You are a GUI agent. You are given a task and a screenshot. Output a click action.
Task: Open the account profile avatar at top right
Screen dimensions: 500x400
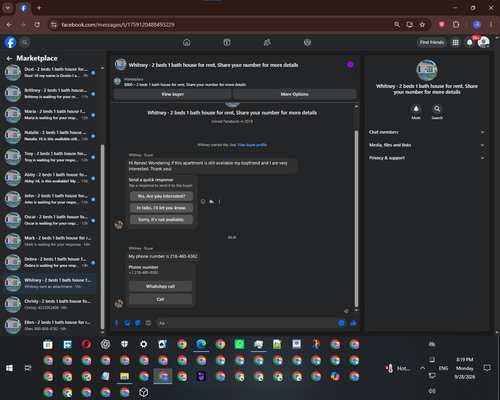483,42
